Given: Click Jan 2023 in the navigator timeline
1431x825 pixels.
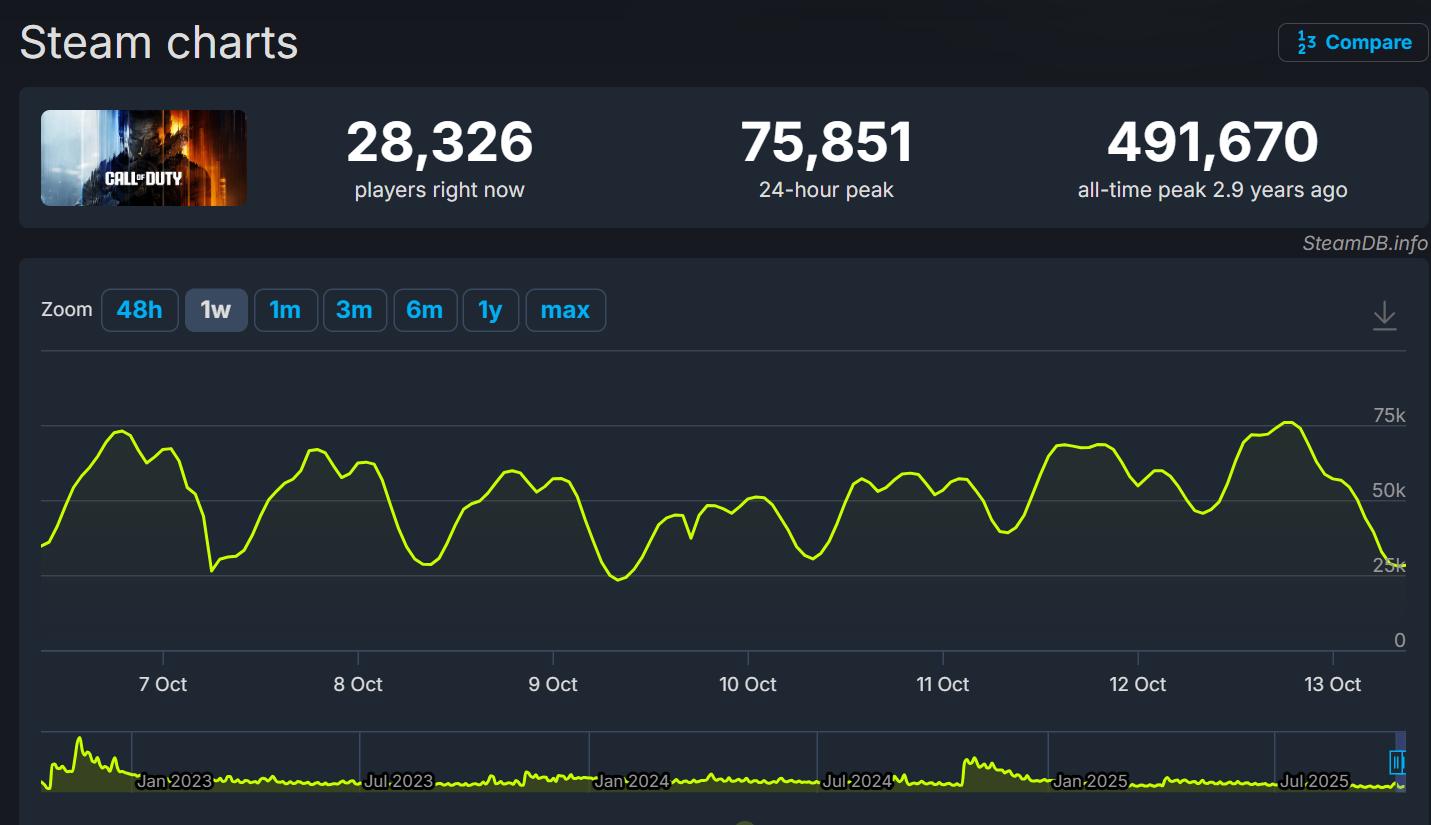Looking at the screenshot, I should click(x=174, y=781).
